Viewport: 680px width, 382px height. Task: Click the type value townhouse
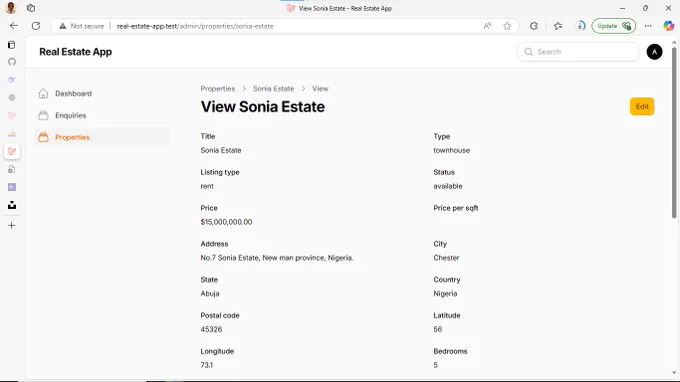pyautogui.click(x=451, y=150)
